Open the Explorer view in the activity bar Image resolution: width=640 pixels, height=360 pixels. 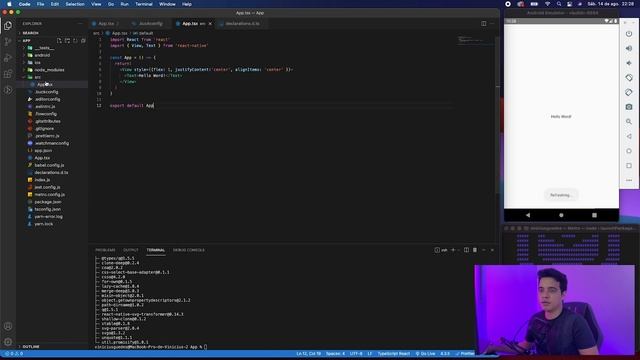point(8,26)
